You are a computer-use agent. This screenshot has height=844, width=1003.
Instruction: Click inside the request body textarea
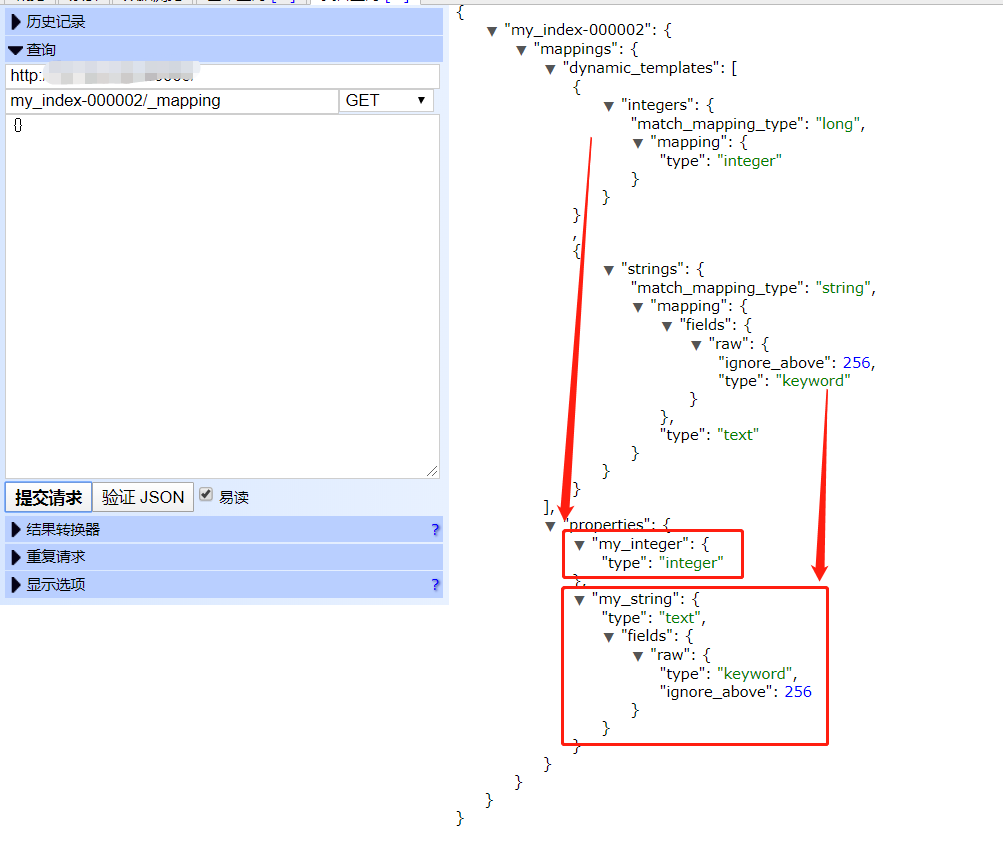[x=223, y=296]
